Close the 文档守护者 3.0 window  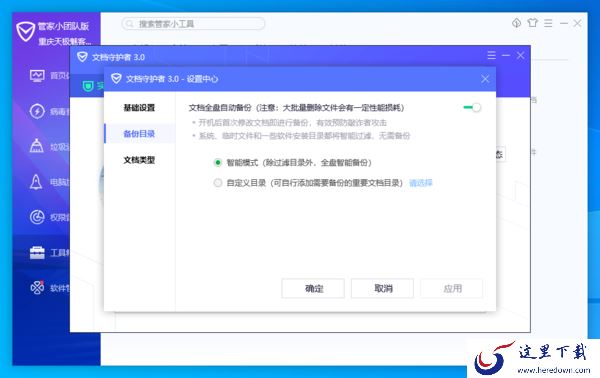pos(520,55)
